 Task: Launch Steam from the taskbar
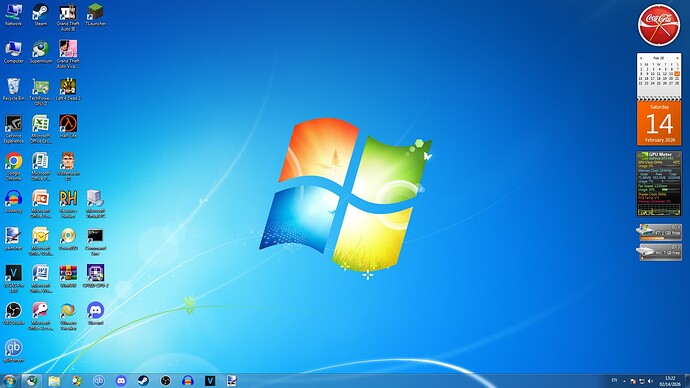[x=143, y=381]
